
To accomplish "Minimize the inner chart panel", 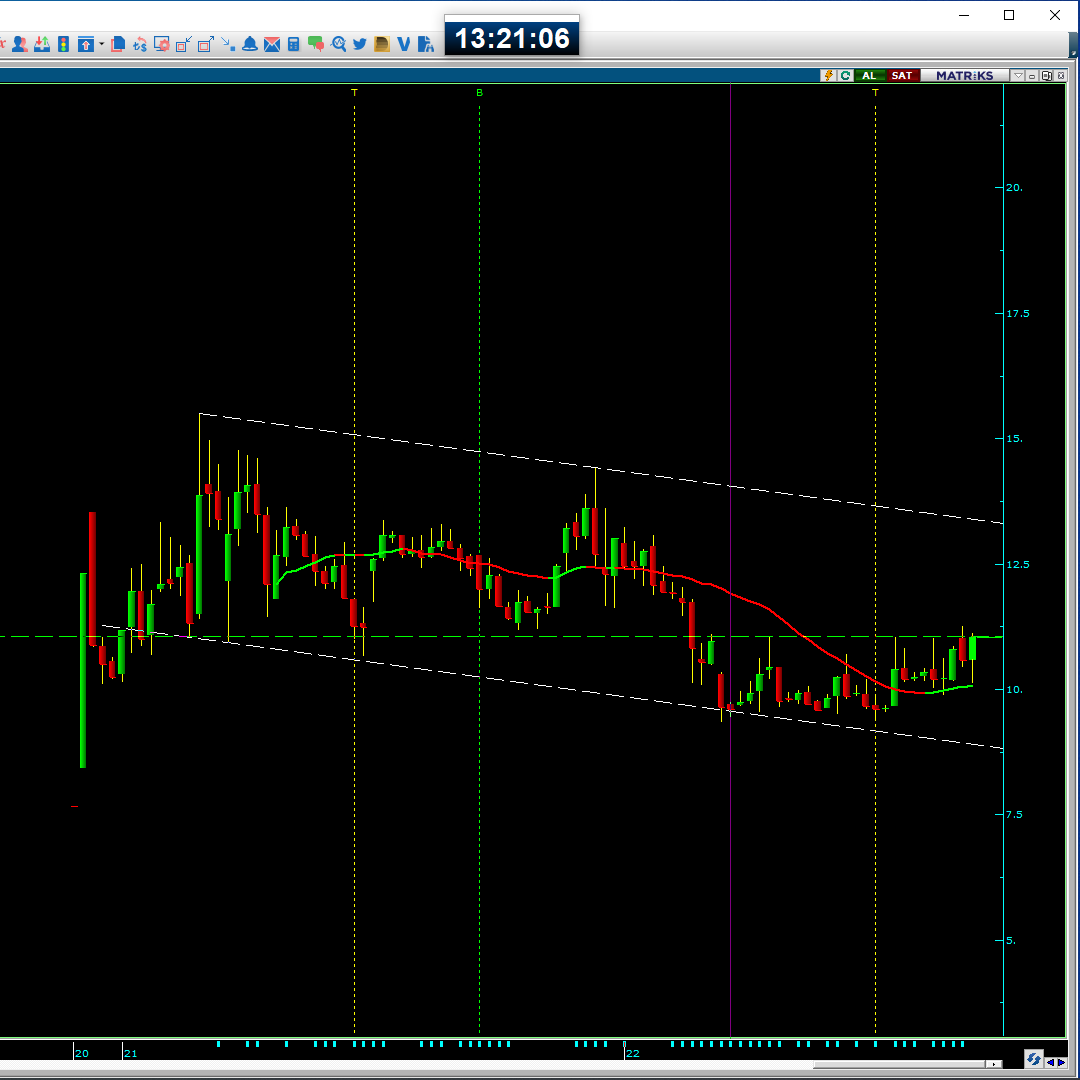I will coord(1032,76).
